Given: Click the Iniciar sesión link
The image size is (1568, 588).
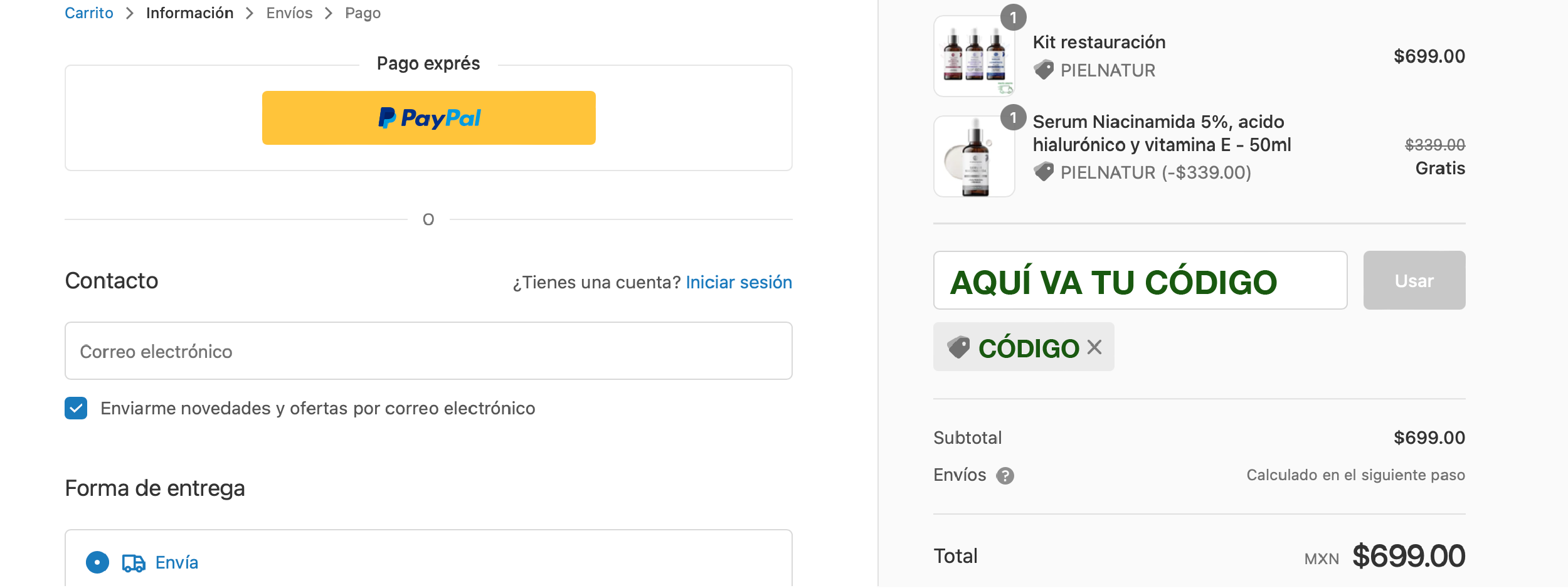Looking at the screenshot, I should click(739, 282).
